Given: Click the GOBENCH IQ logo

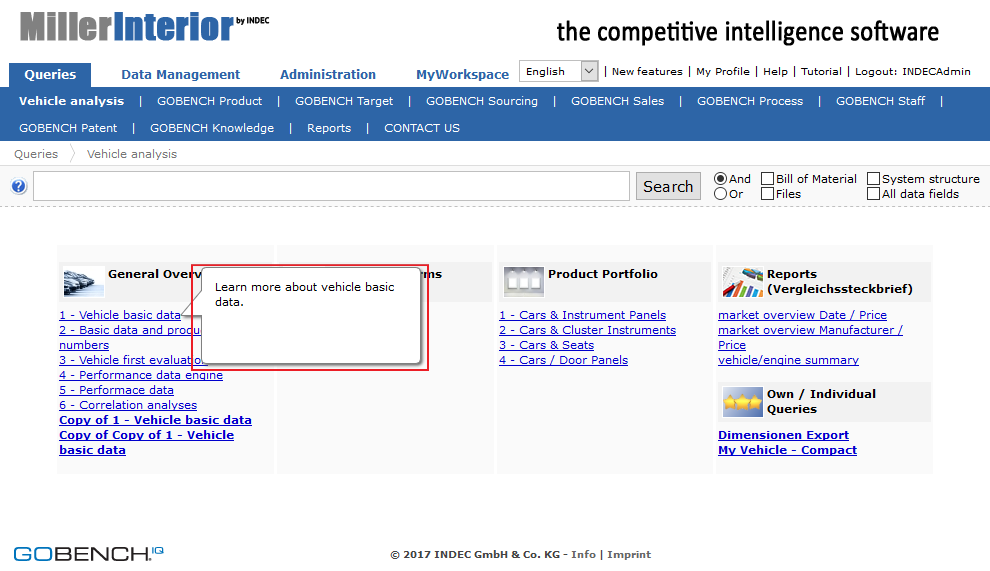Looking at the screenshot, I should pos(88,553).
